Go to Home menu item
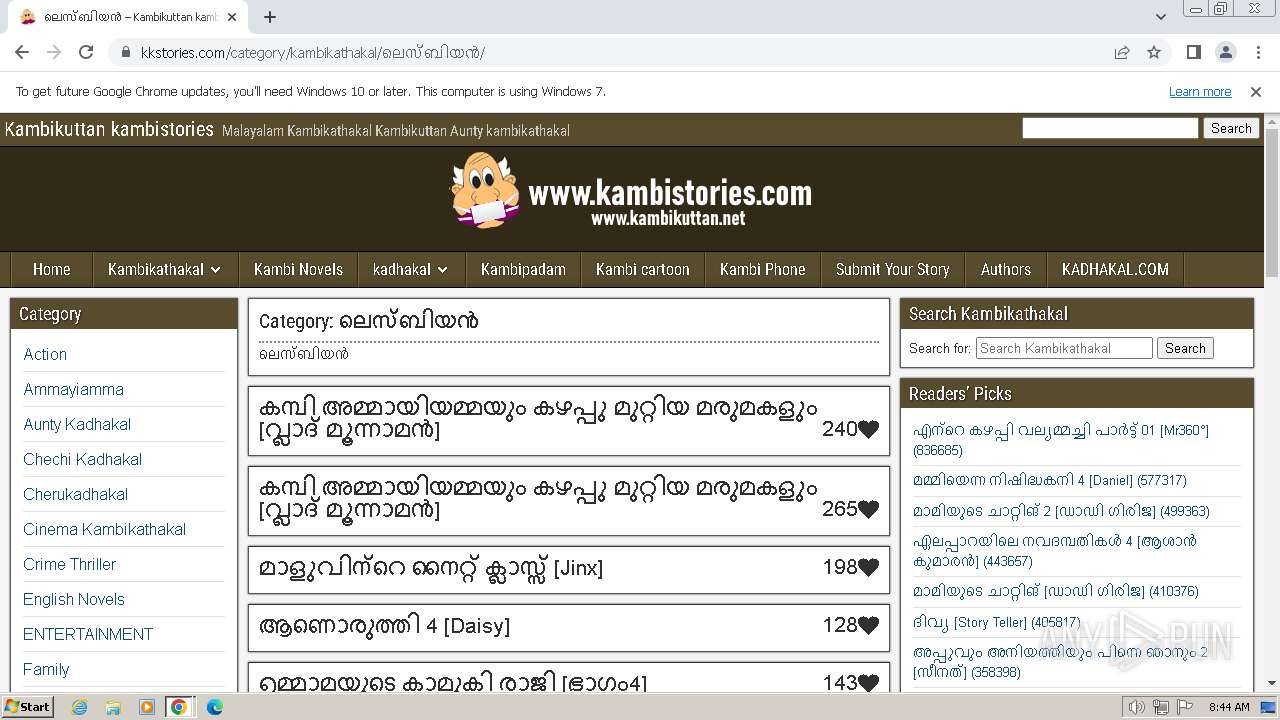Viewport: 1280px width, 720px height. (52, 269)
